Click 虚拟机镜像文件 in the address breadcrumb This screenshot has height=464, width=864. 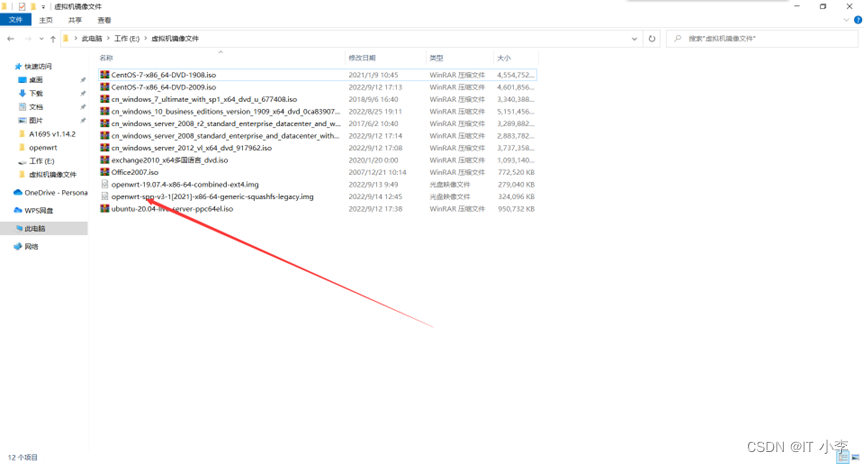[x=175, y=39]
